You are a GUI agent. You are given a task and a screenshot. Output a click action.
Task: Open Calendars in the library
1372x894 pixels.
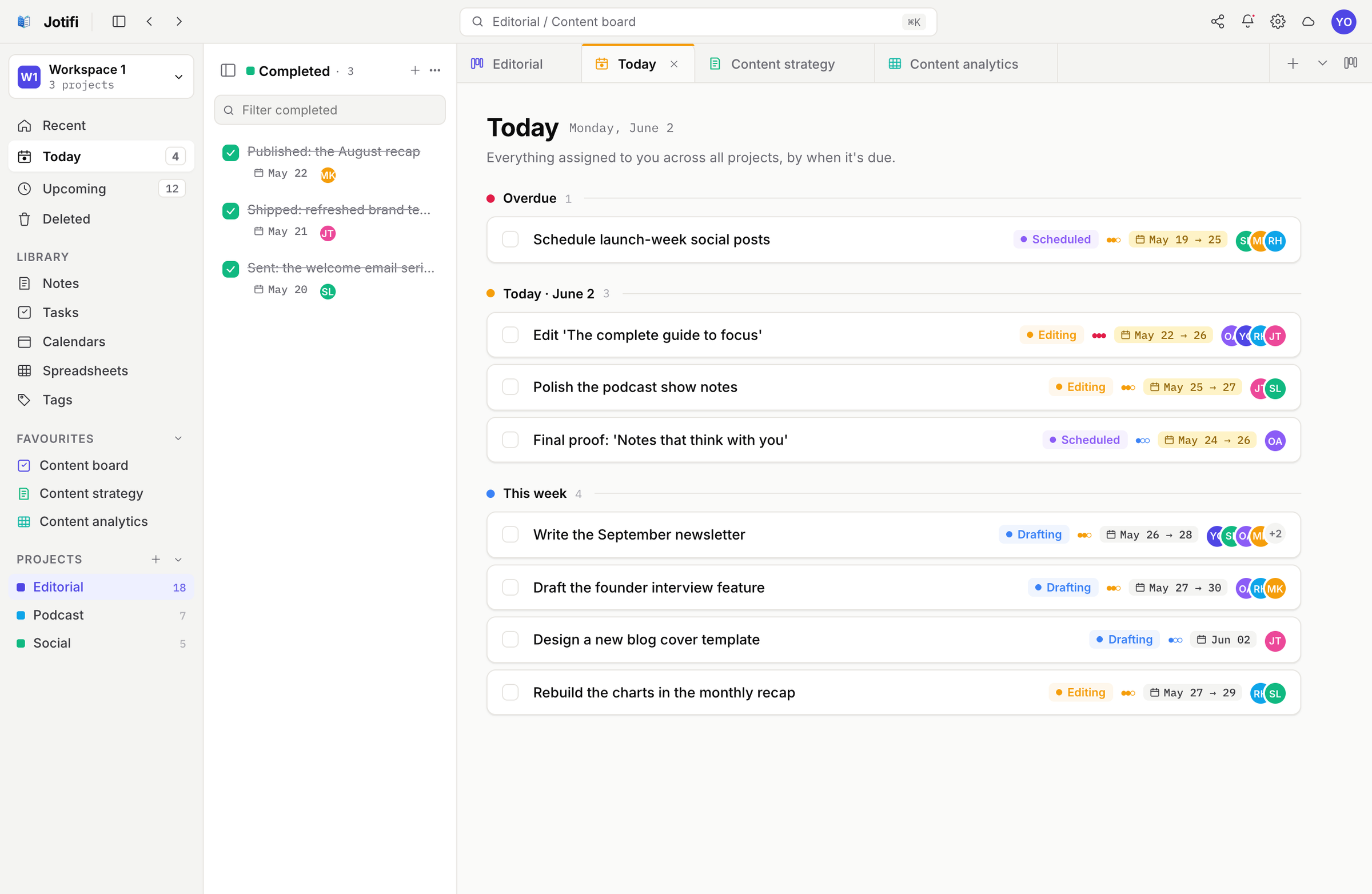click(101, 341)
